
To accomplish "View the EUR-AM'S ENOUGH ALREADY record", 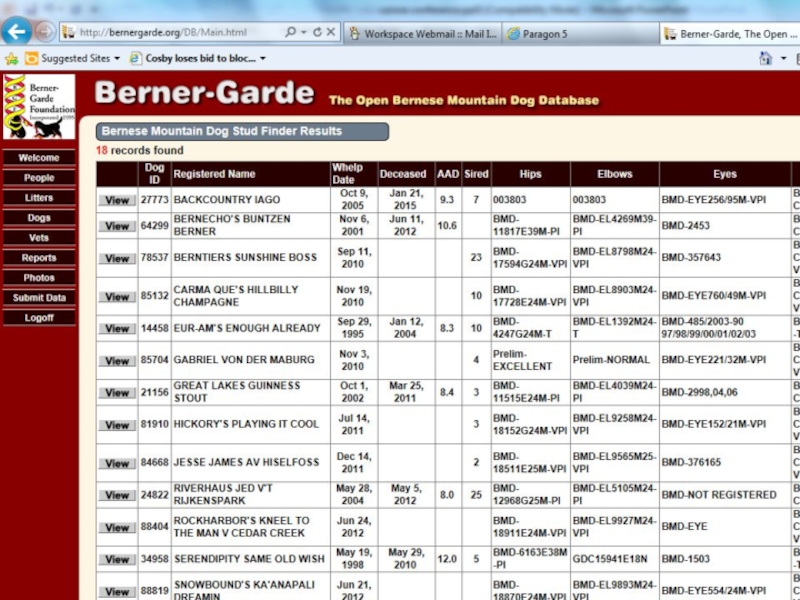I will pos(117,328).
